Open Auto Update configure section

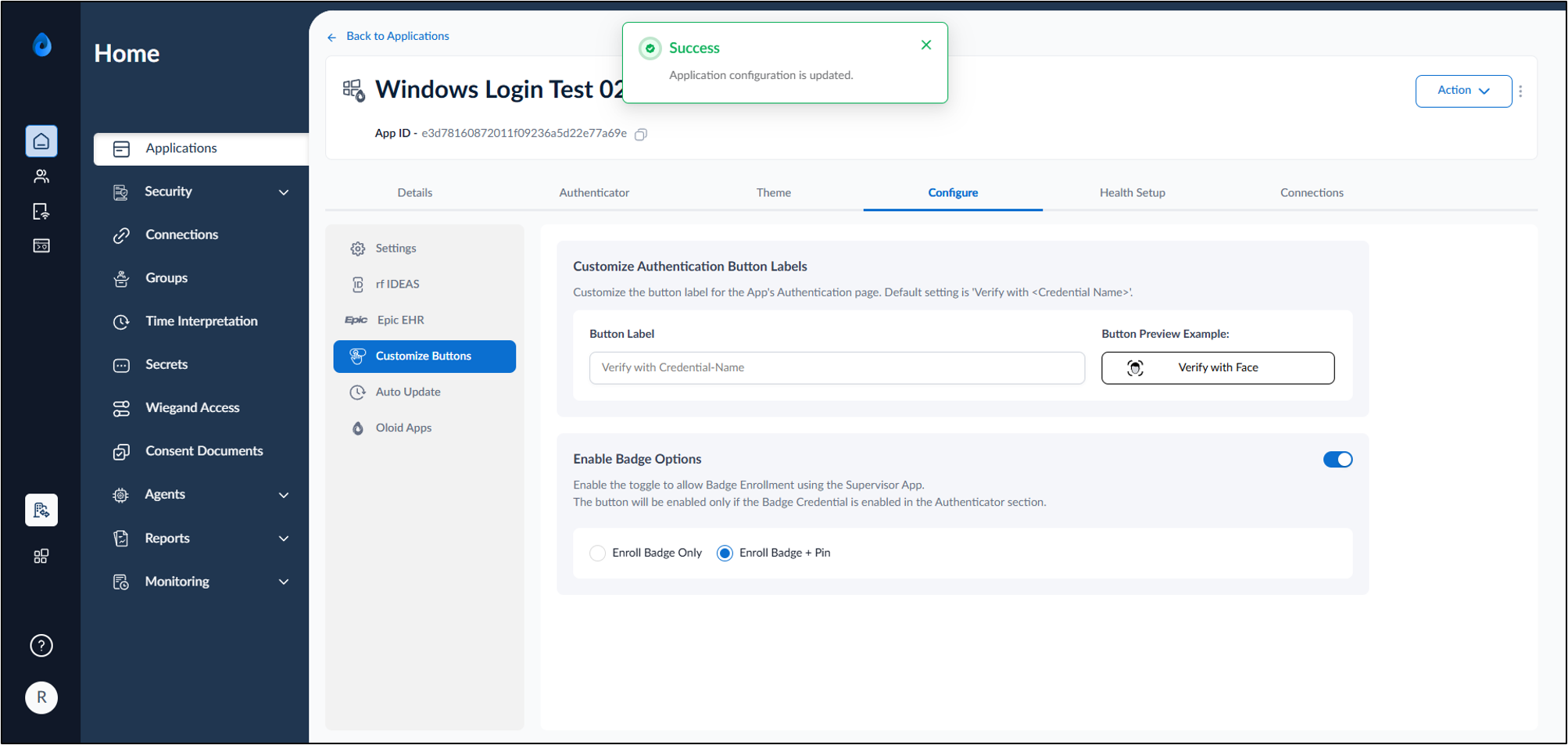pyautogui.click(x=424, y=392)
